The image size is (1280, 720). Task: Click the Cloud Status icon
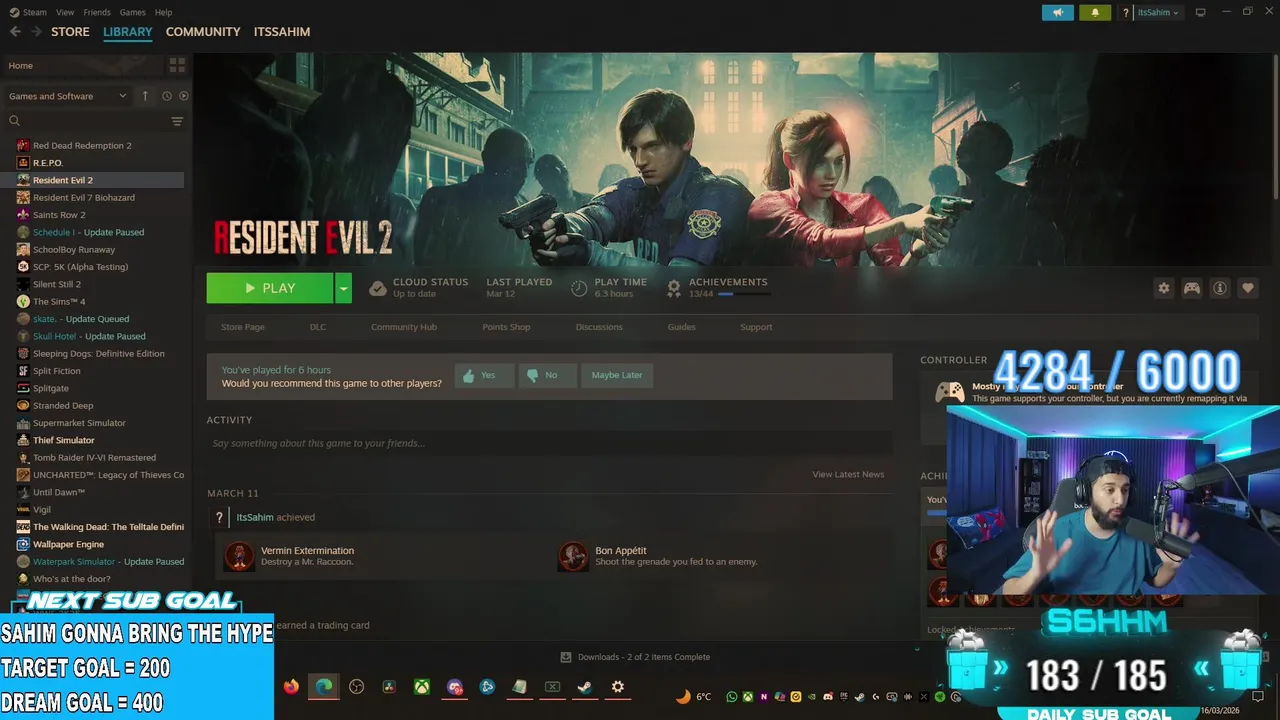tap(377, 288)
